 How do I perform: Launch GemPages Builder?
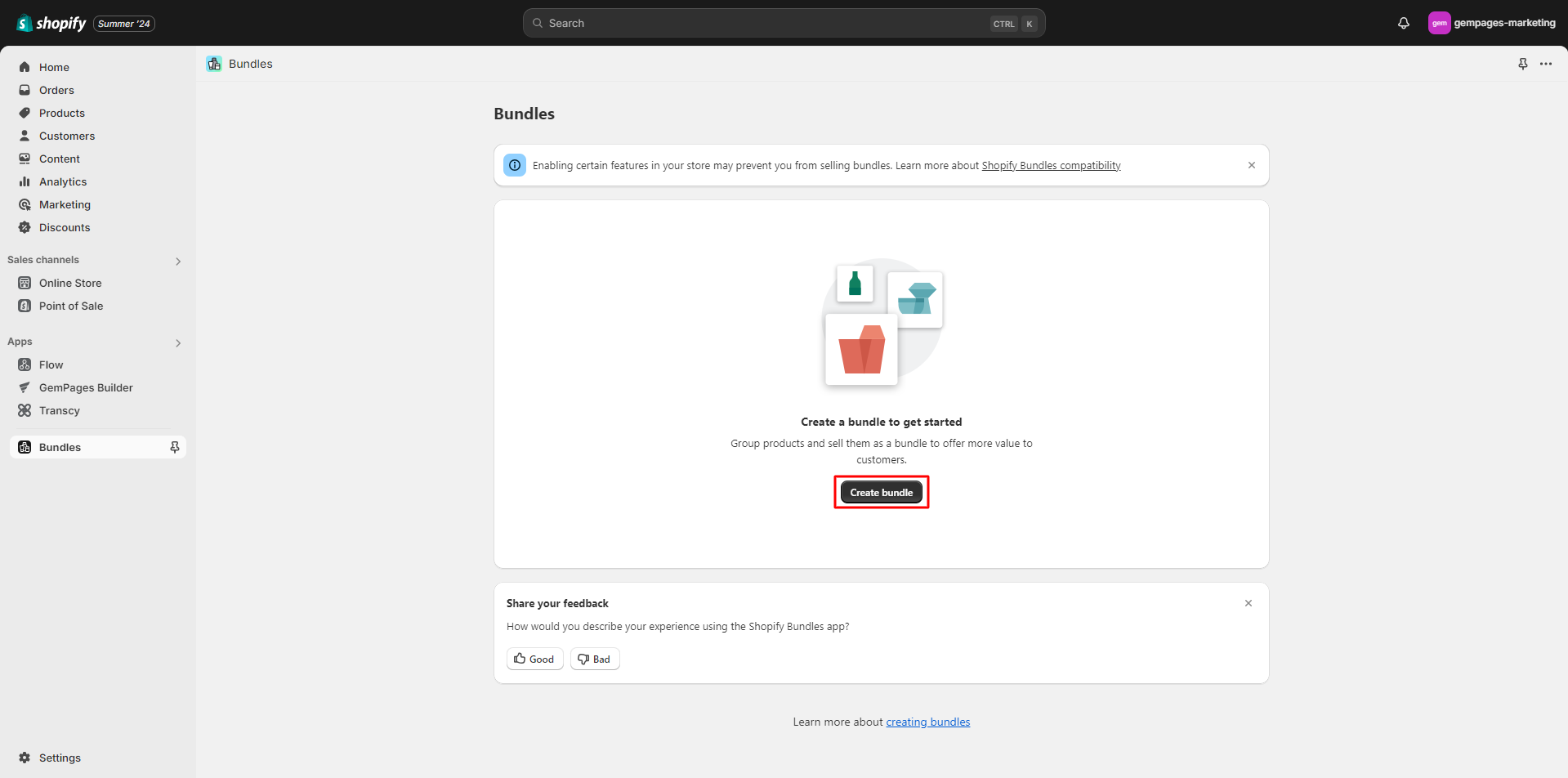coord(86,387)
